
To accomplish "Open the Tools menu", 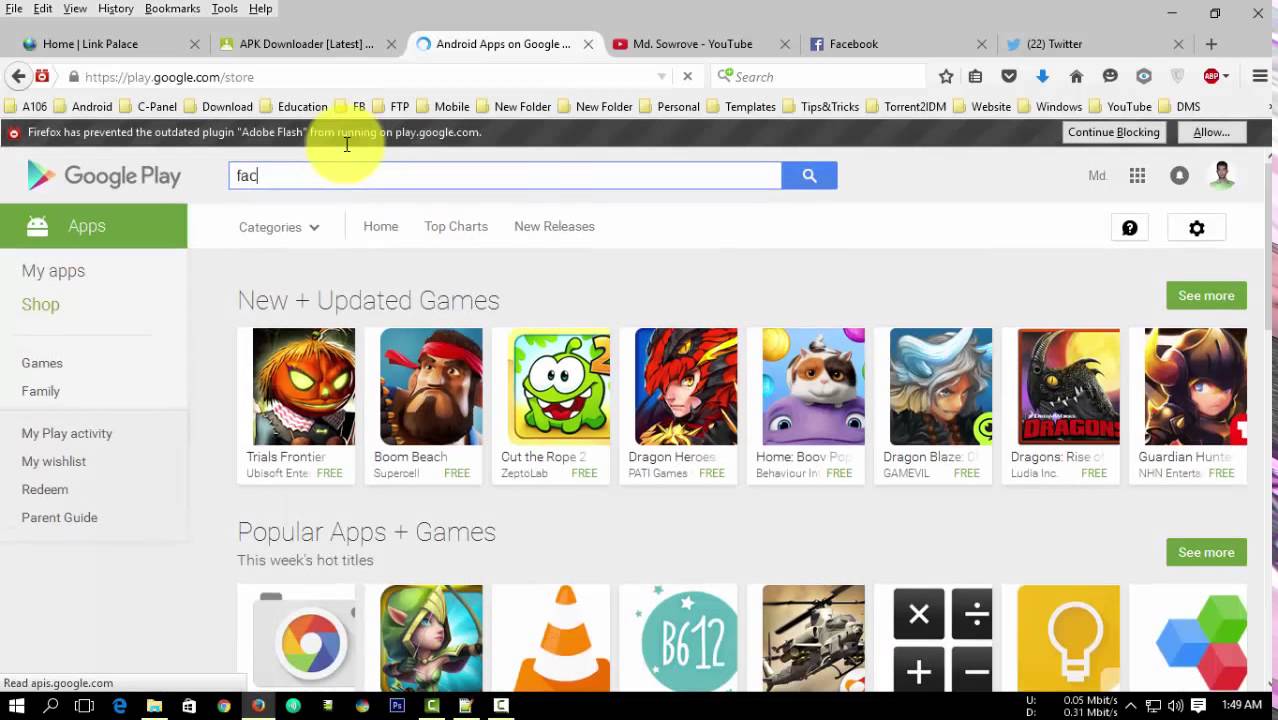I will tap(224, 8).
